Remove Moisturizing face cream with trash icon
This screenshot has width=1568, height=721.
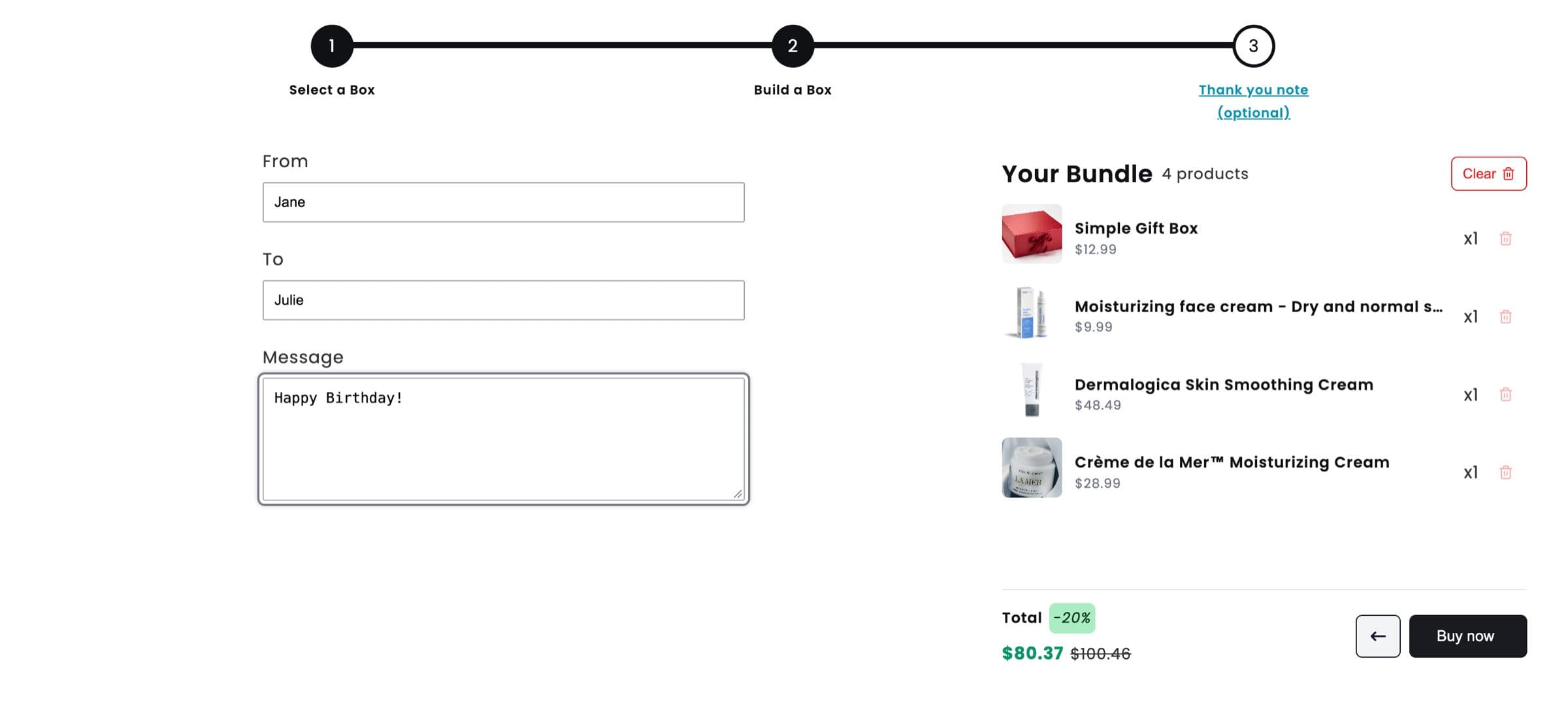pyautogui.click(x=1505, y=317)
